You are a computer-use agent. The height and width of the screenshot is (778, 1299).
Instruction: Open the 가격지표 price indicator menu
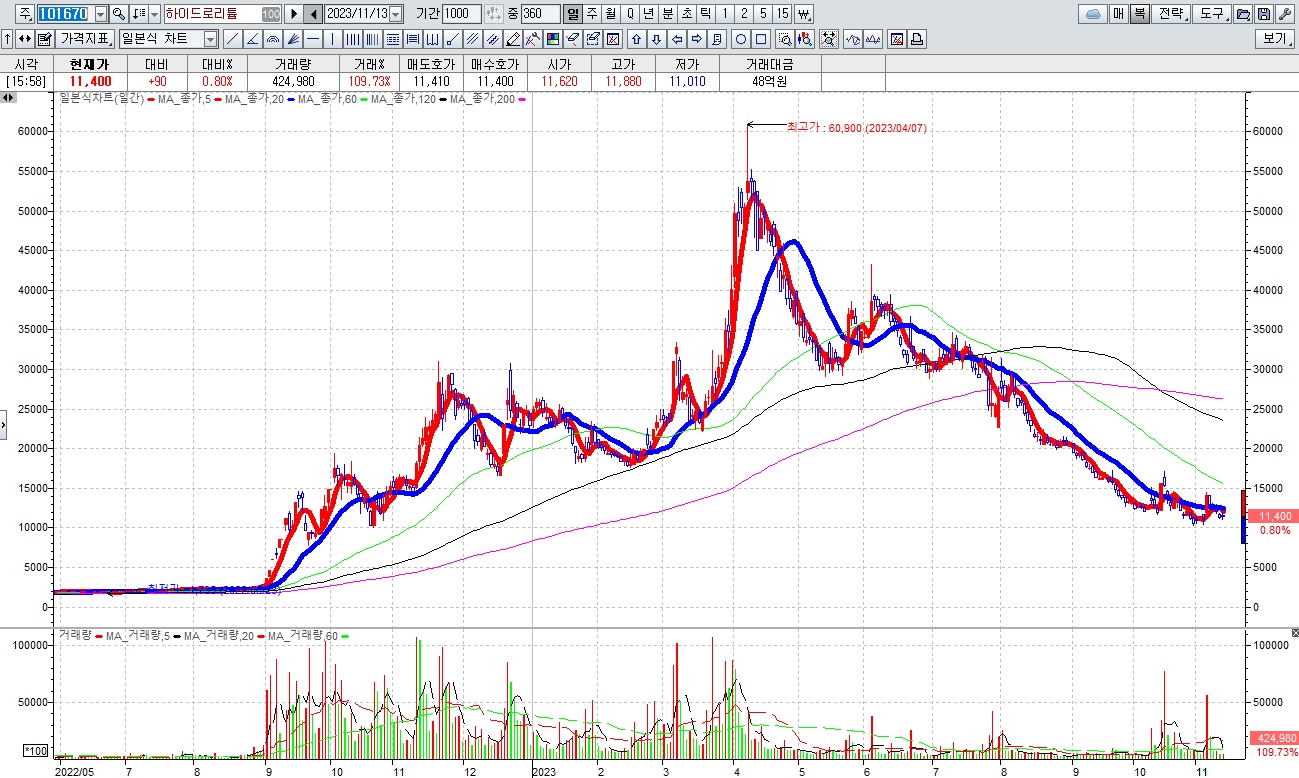tap(85, 39)
